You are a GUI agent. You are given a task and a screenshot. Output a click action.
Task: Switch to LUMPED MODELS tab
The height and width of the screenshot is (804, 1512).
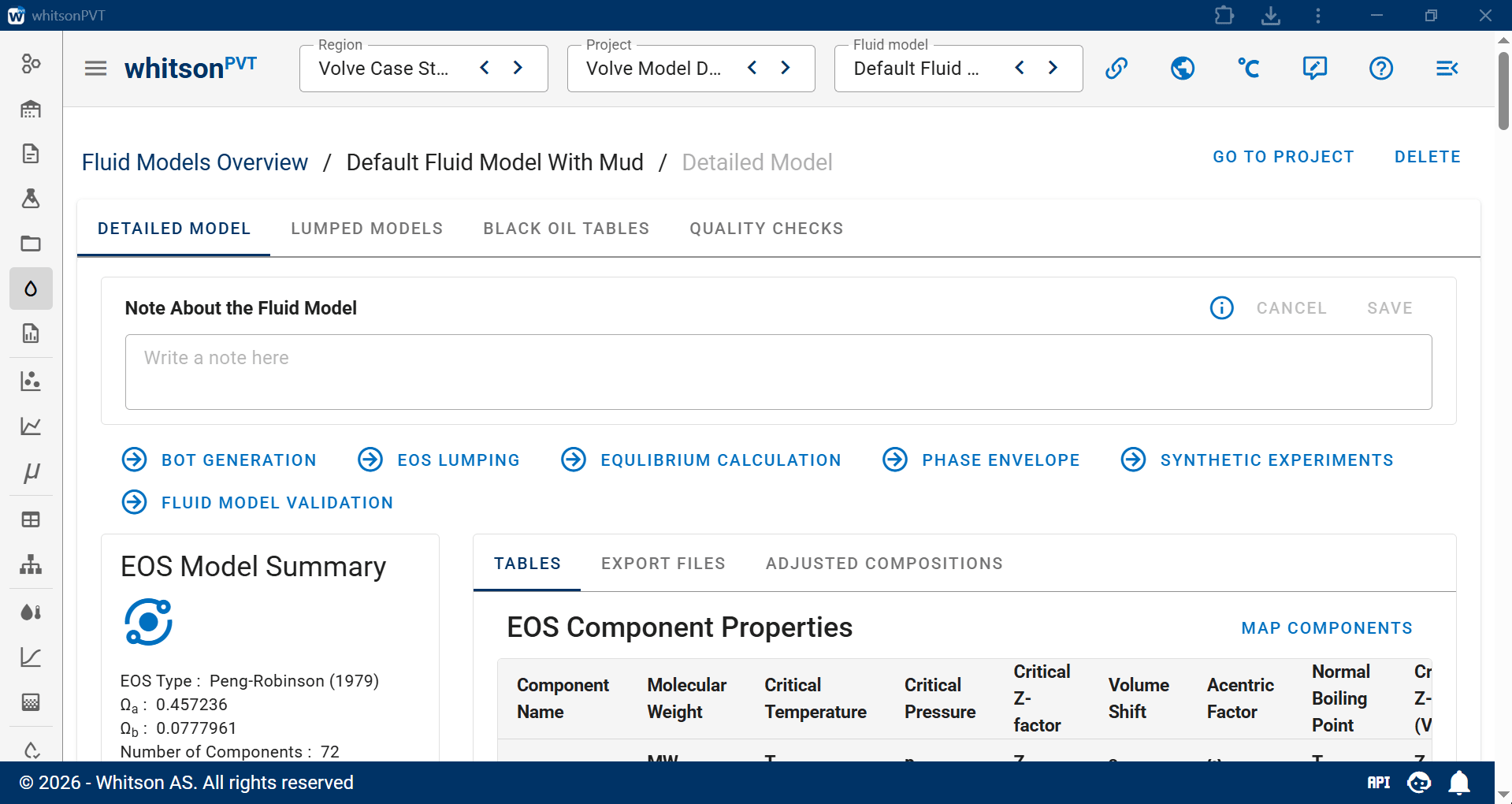tap(367, 229)
